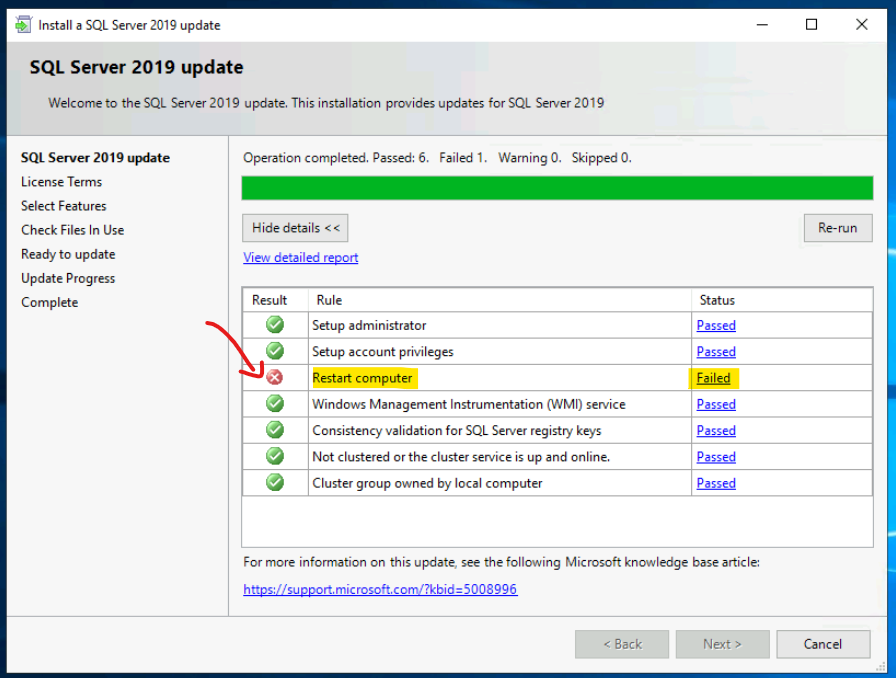Maximize the installer window

pos(811,25)
